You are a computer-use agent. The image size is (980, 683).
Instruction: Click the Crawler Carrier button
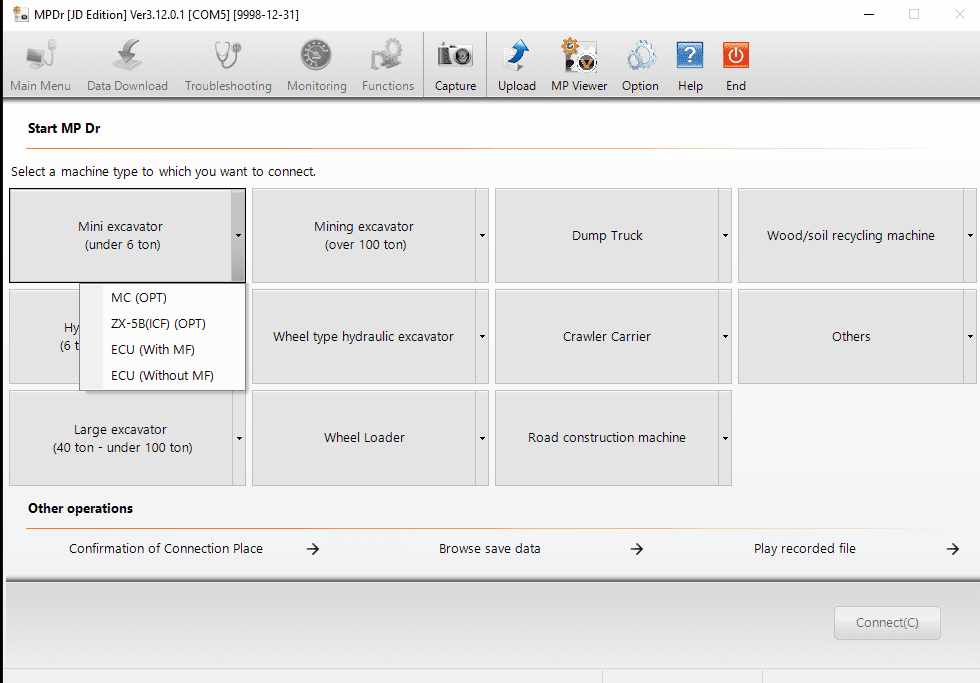click(x=606, y=337)
